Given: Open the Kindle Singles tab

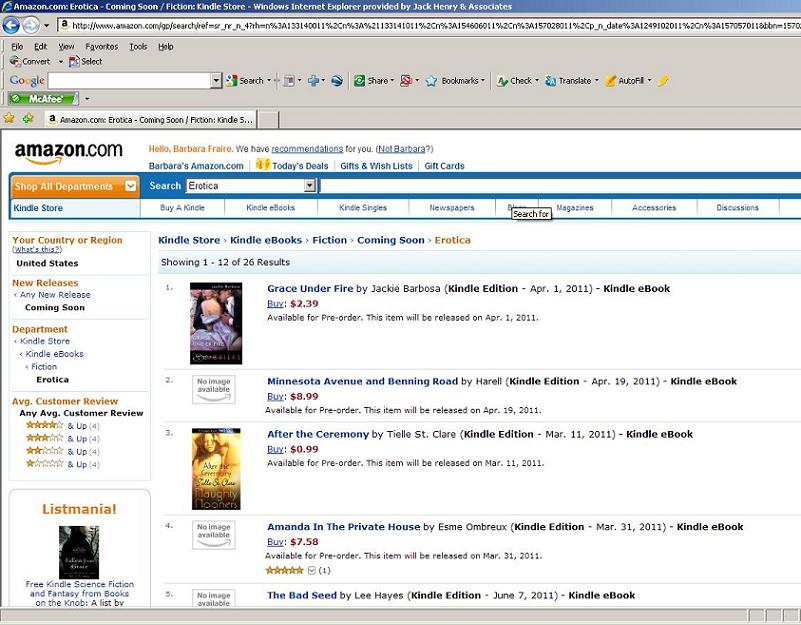Looking at the screenshot, I should (x=363, y=208).
